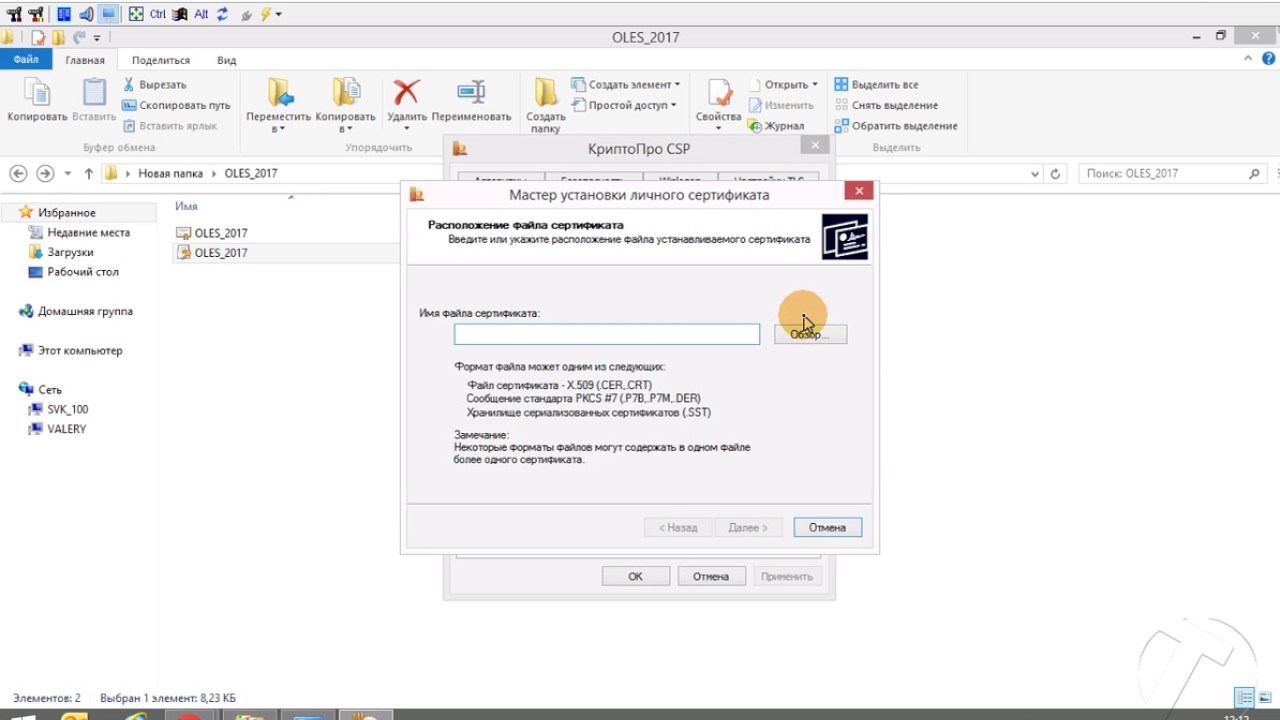
Task: Select Избранное in the navigation pane
Action: click(67, 213)
